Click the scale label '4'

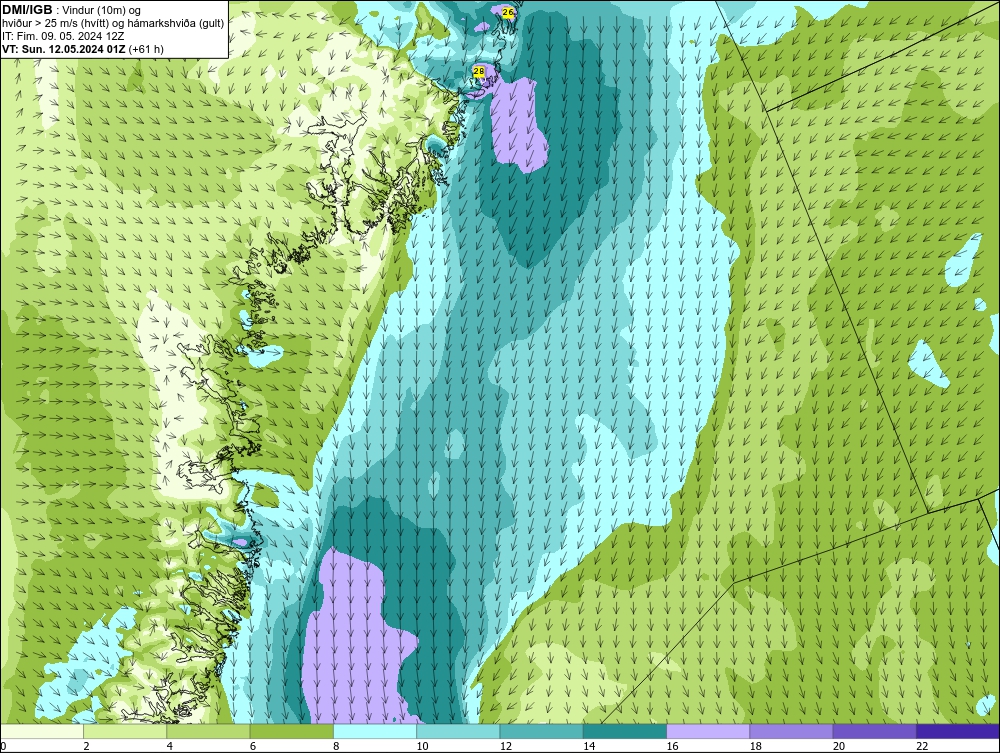point(170,747)
